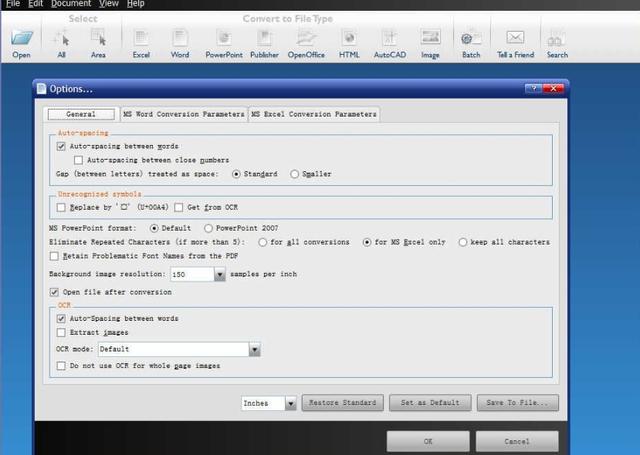Convert to PowerPoint icon
This screenshot has height=455, width=640.
tap(224, 38)
